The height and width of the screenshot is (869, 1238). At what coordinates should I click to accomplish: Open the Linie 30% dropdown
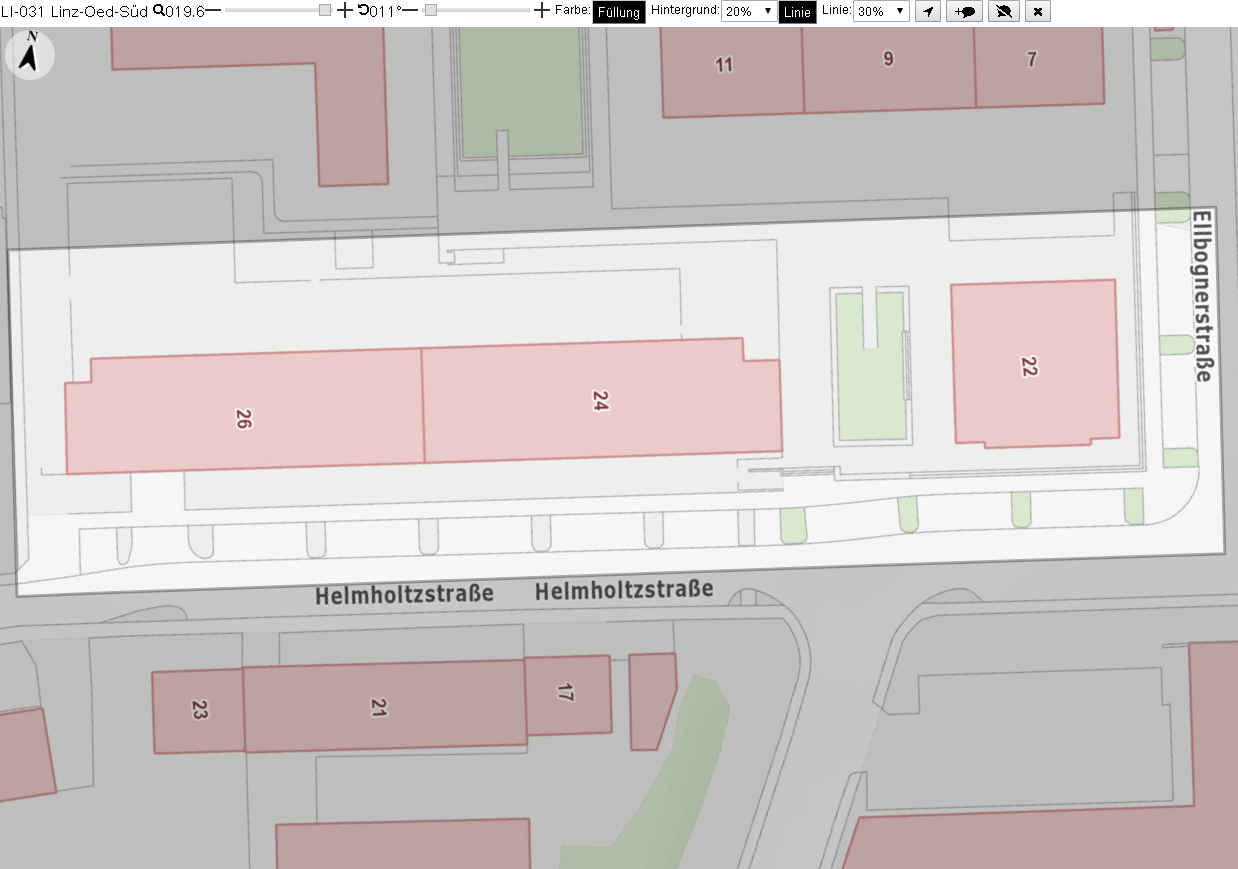(881, 12)
